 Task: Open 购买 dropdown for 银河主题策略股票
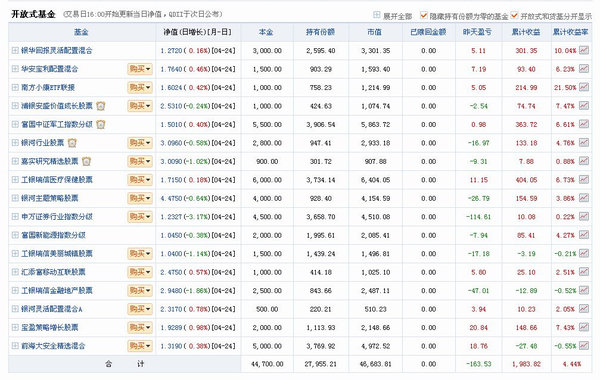point(140,198)
